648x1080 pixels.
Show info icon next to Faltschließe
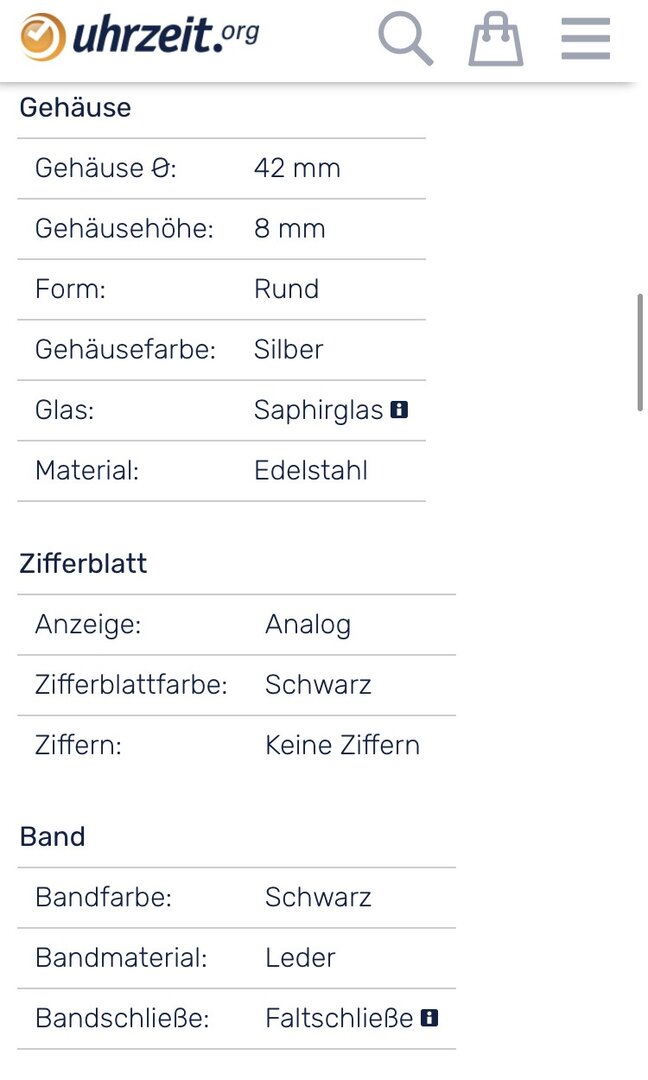(430, 1017)
